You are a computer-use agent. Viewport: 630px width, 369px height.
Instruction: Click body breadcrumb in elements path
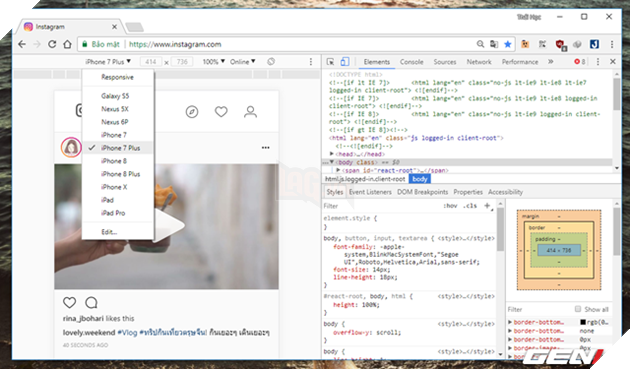tap(420, 179)
